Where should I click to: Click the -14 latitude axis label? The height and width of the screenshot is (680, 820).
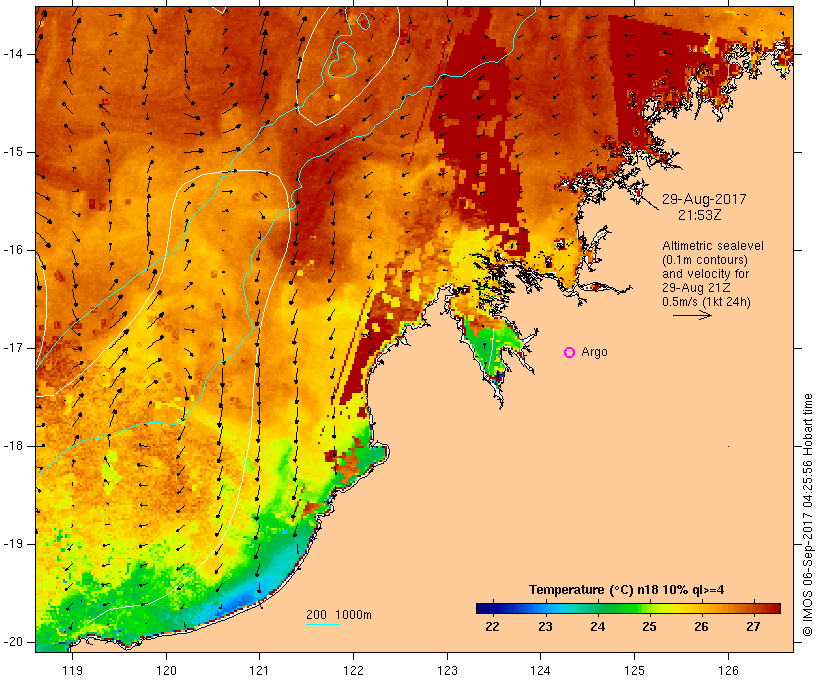pyautogui.click(x=13, y=54)
